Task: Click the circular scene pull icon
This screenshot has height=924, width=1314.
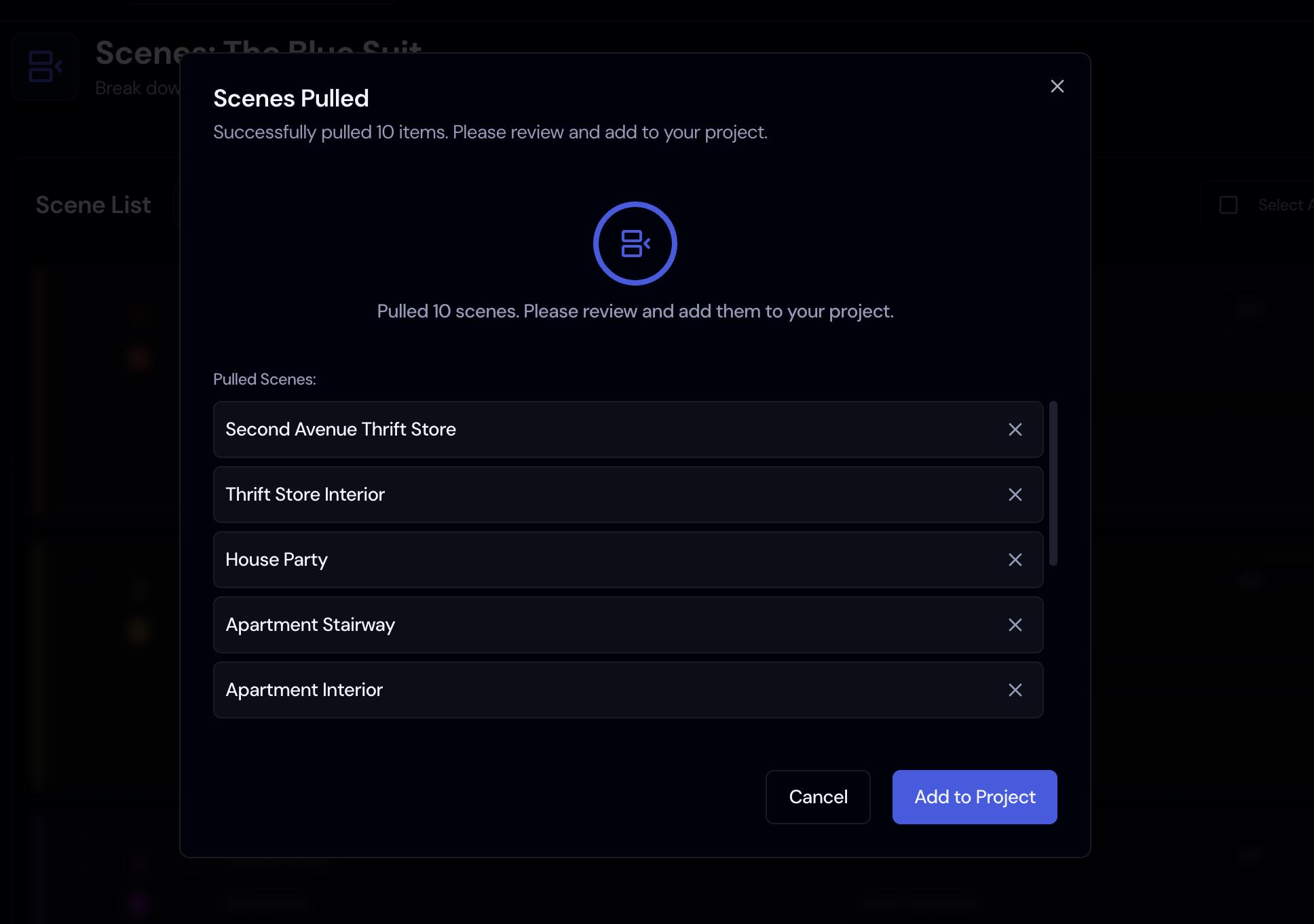Action: [x=635, y=243]
